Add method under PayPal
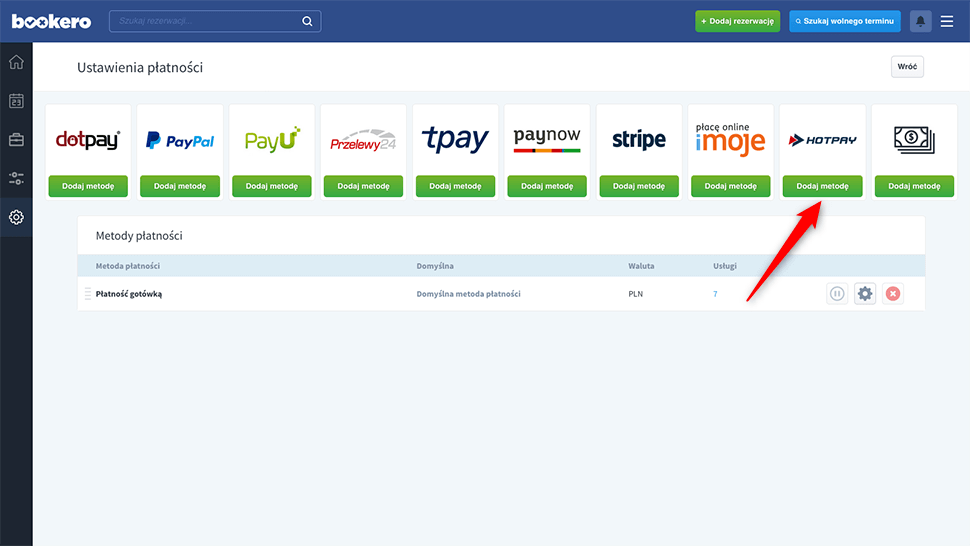The image size is (970, 546). (x=180, y=186)
